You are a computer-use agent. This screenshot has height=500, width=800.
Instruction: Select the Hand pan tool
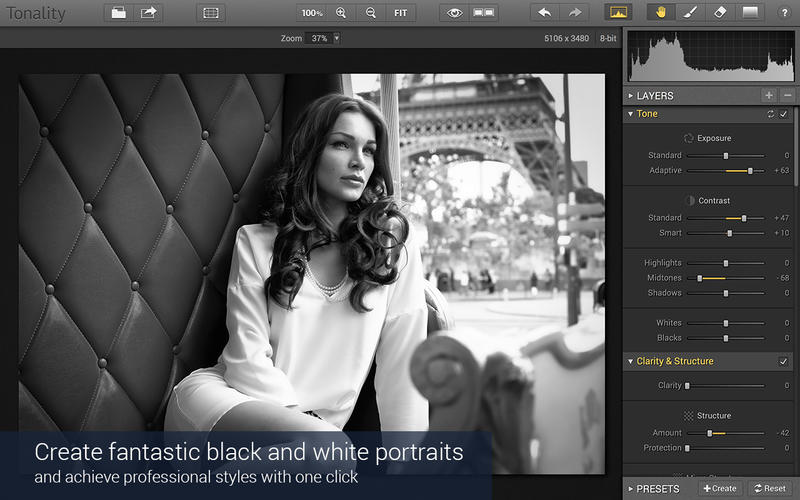[x=659, y=13]
